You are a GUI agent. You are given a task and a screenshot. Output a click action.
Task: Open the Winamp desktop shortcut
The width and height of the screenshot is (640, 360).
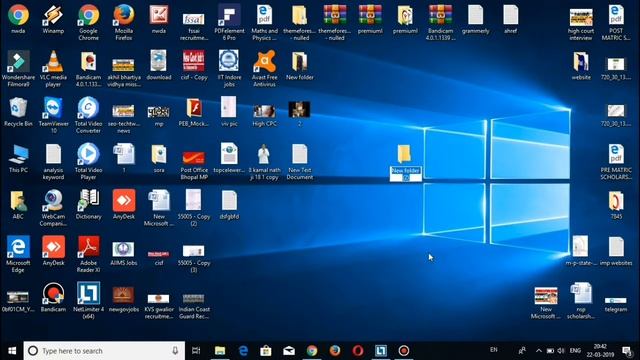[x=53, y=20]
